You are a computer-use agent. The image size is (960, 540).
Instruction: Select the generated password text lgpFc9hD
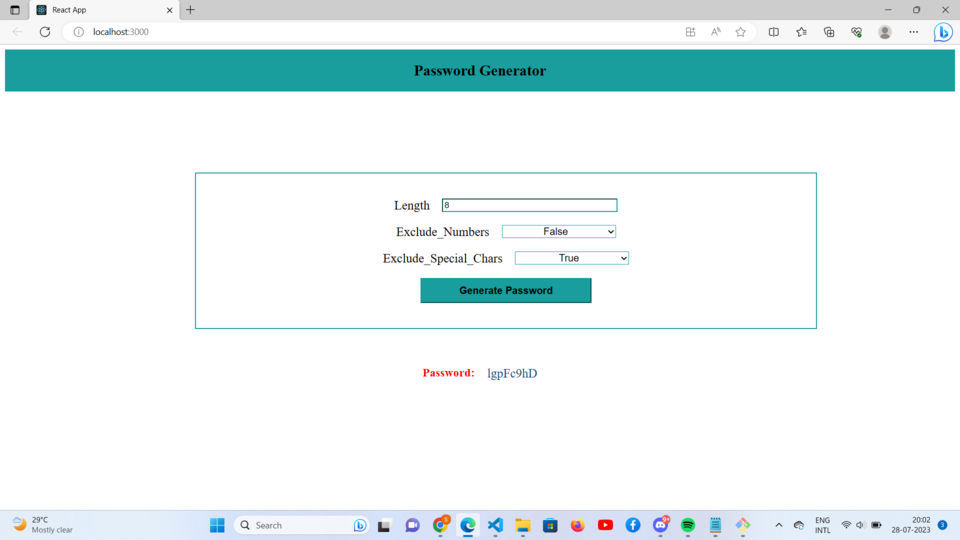point(512,373)
